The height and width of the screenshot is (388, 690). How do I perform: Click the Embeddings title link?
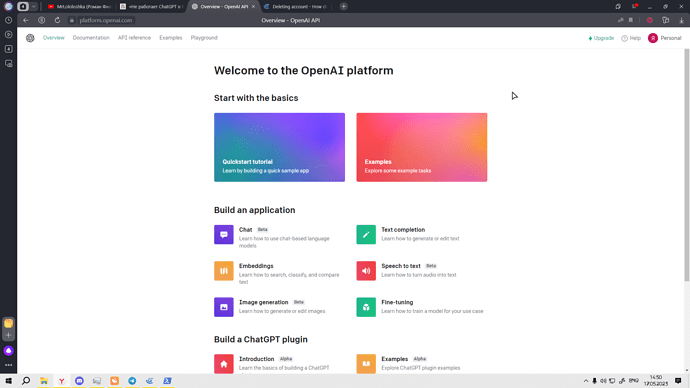click(256, 266)
